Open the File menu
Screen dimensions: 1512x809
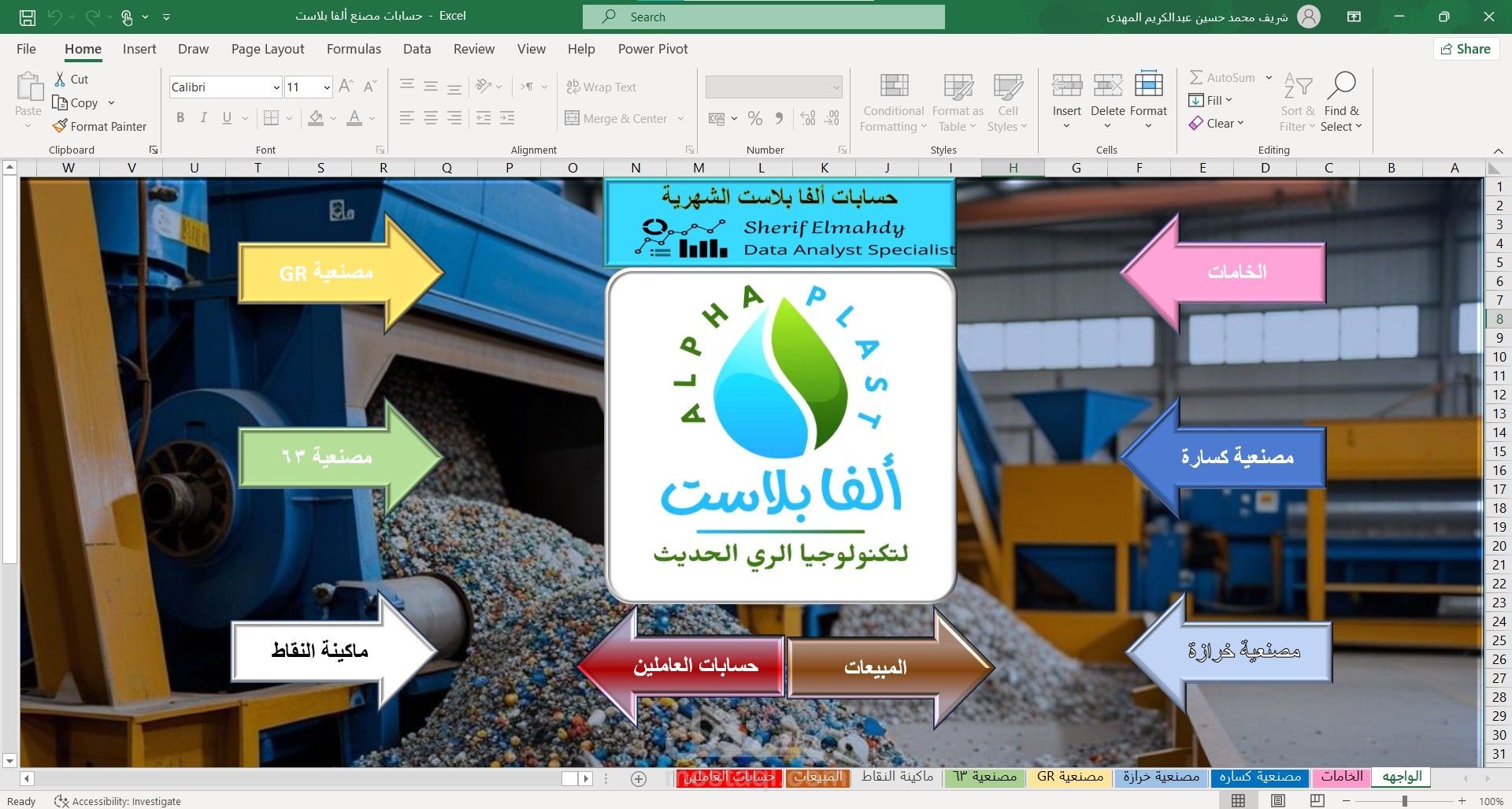coord(26,49)
